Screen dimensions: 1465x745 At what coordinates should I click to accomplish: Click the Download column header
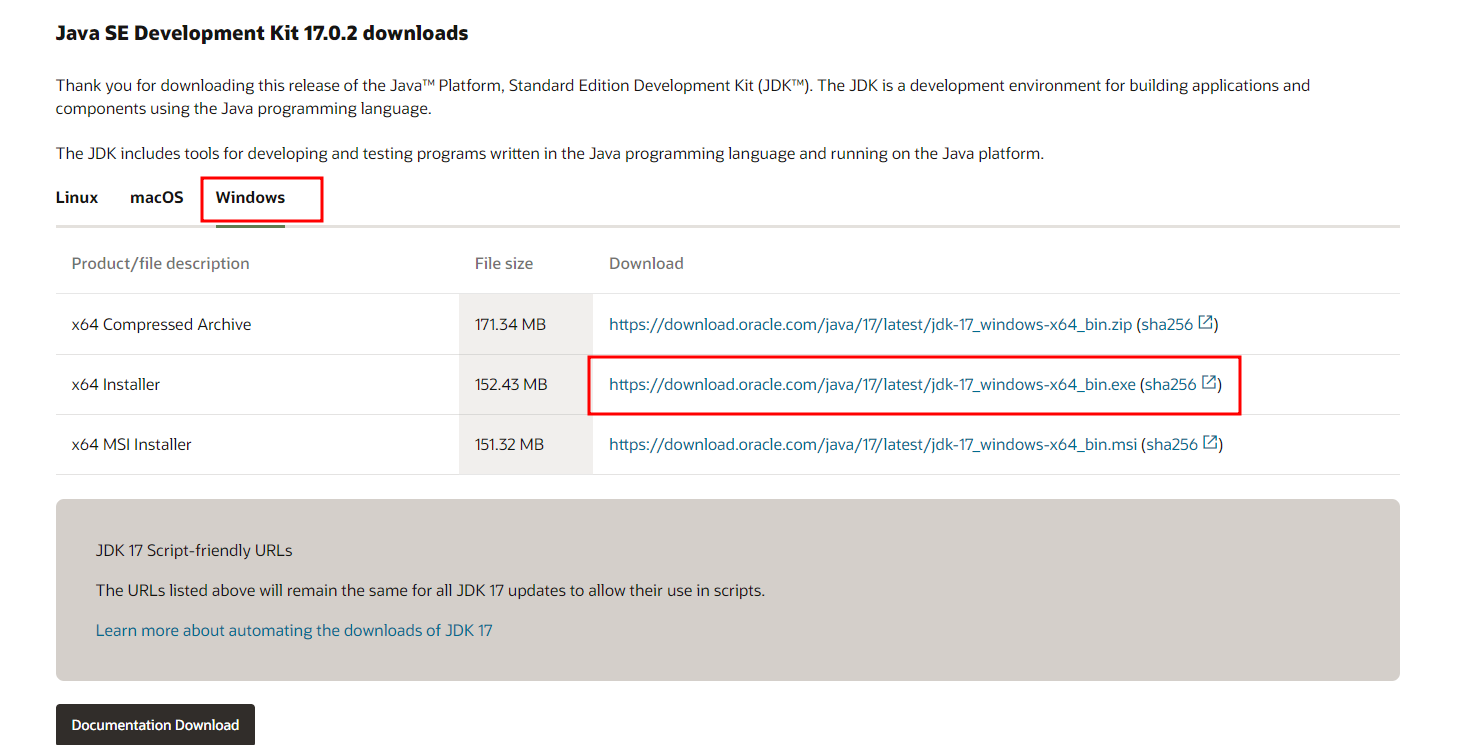pyautogui.click(x=646, y=264)
